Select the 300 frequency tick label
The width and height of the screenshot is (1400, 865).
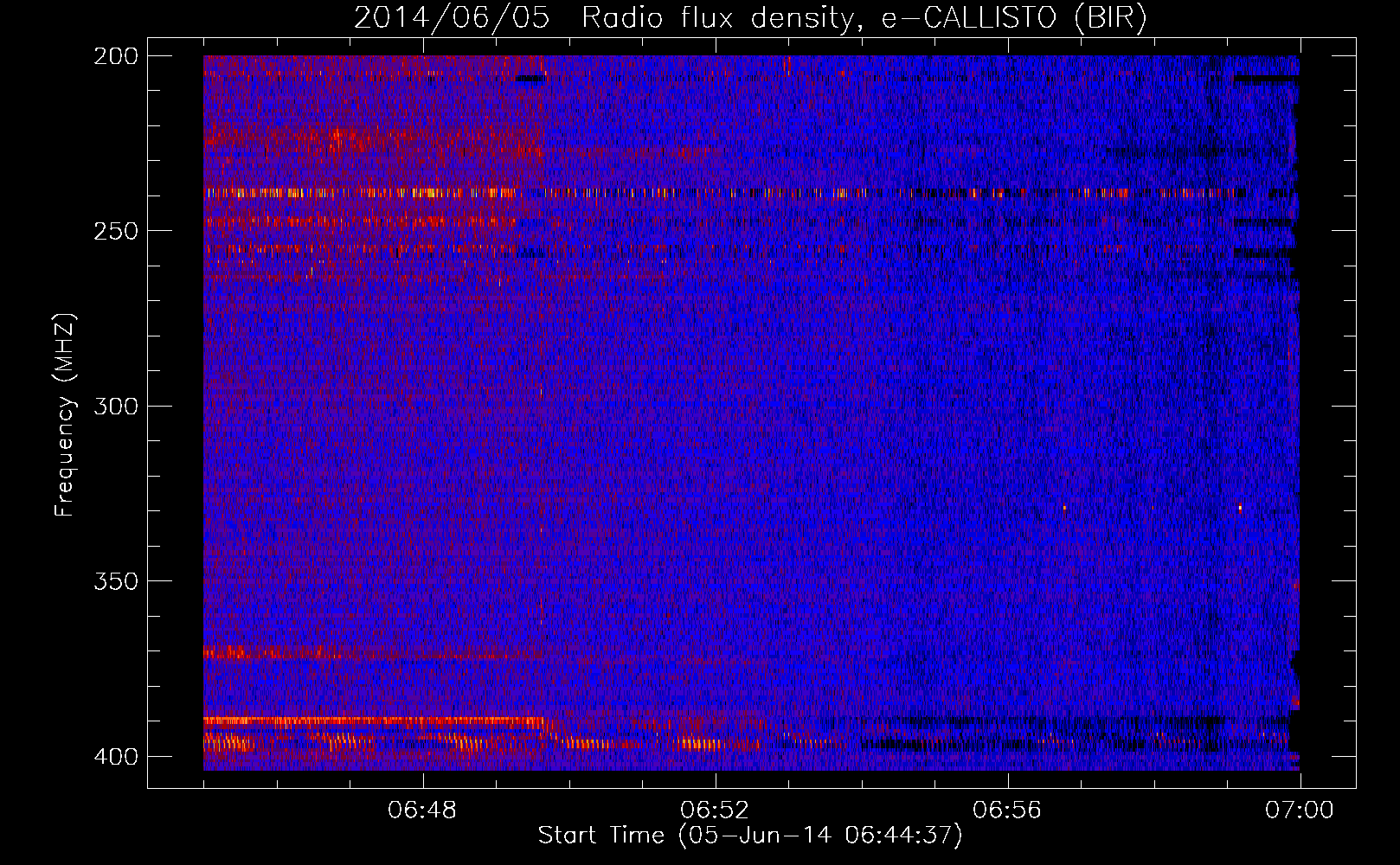116,407
